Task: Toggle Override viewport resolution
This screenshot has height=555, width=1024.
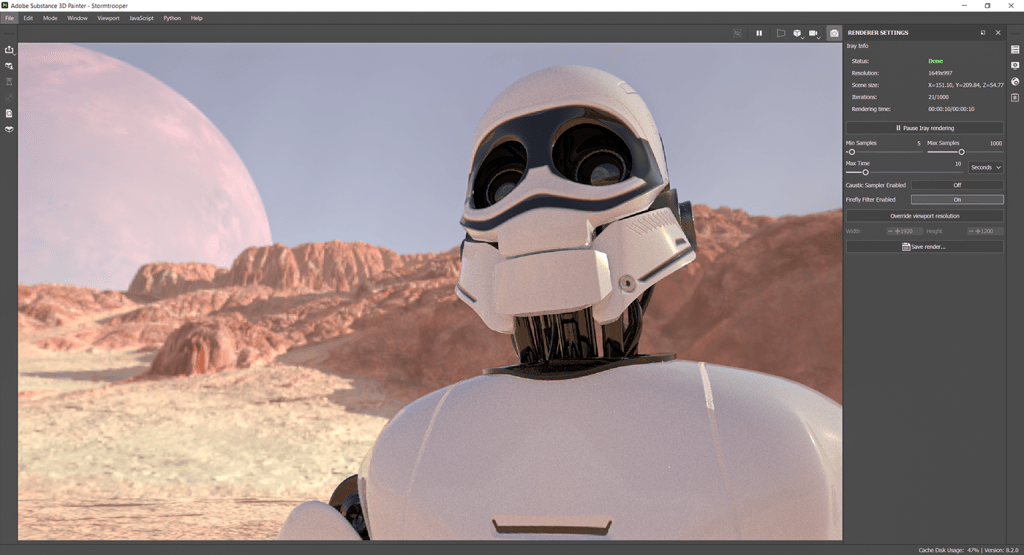Action: point(924,216)
